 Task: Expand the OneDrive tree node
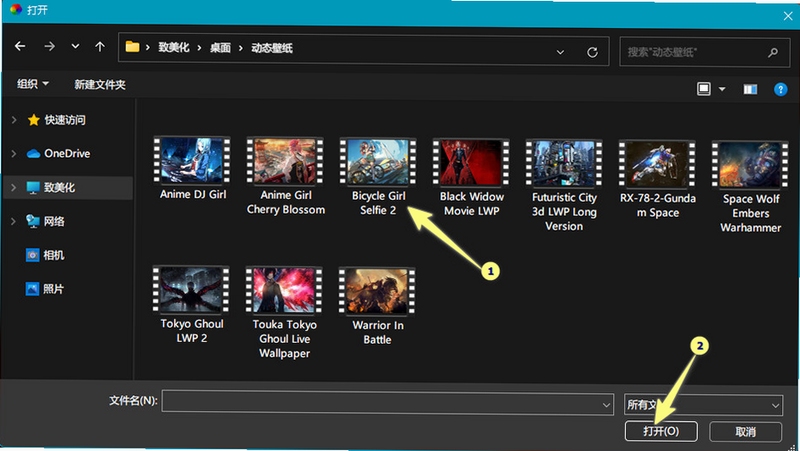[x=14, y=154]
